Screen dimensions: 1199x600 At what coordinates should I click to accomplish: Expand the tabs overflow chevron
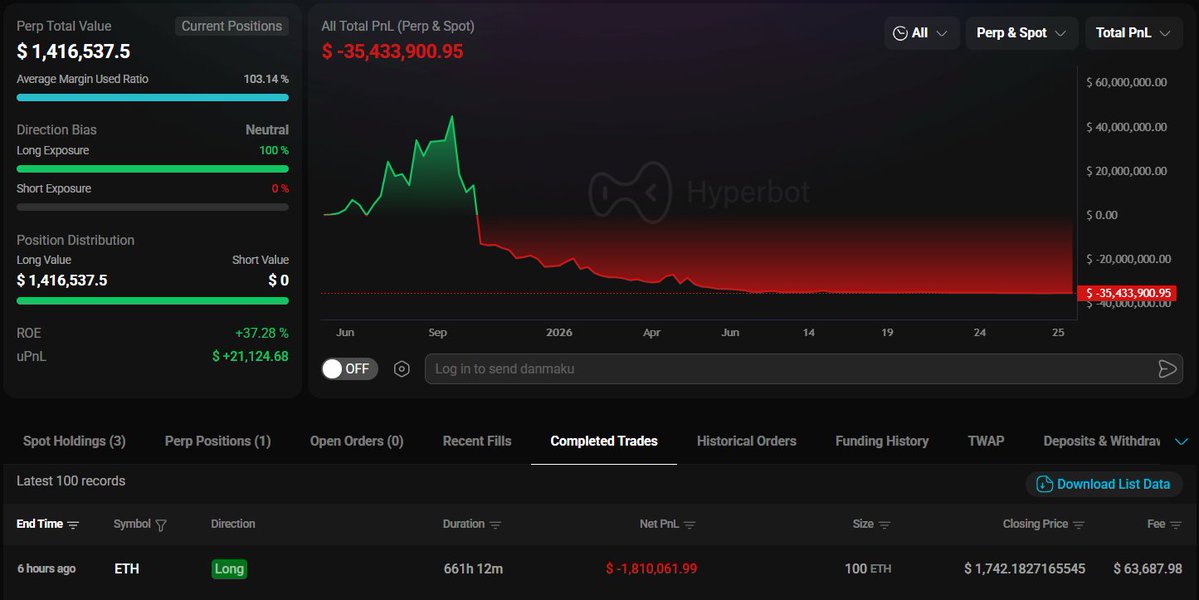tap(1181, 442)
